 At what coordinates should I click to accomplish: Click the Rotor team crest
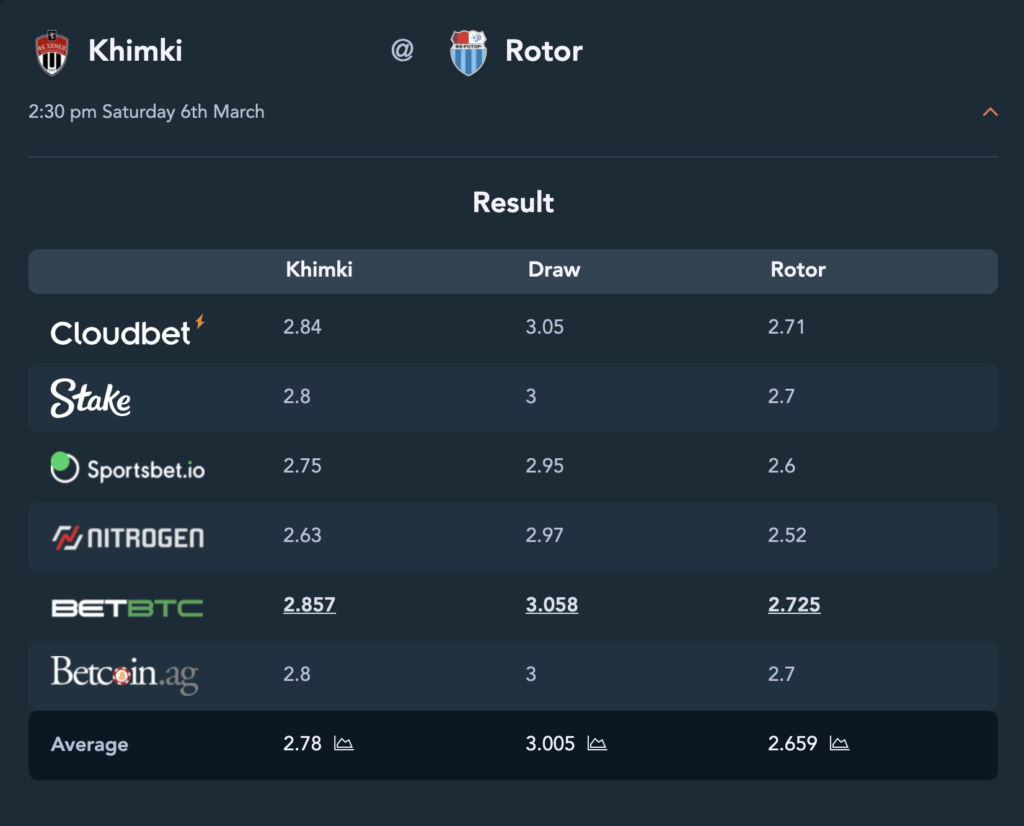468,53
